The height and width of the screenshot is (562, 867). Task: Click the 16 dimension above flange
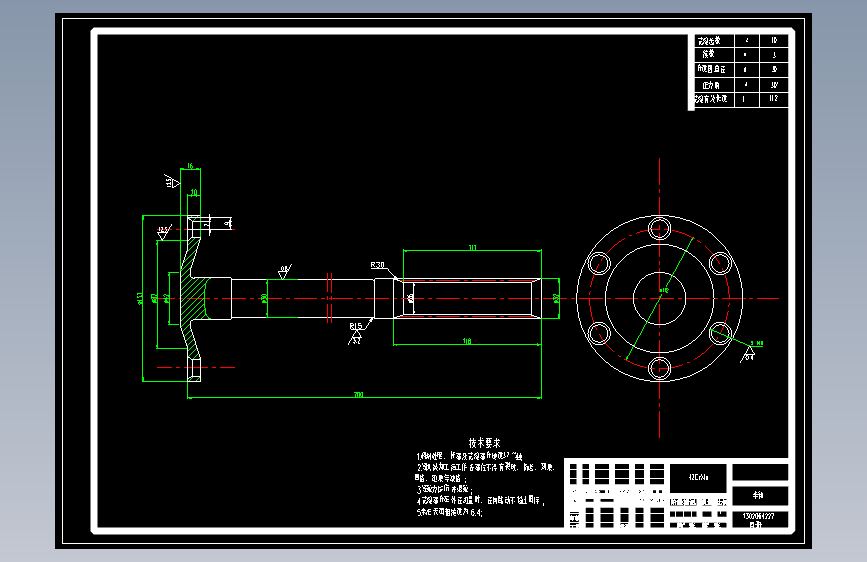click(190, 166)
